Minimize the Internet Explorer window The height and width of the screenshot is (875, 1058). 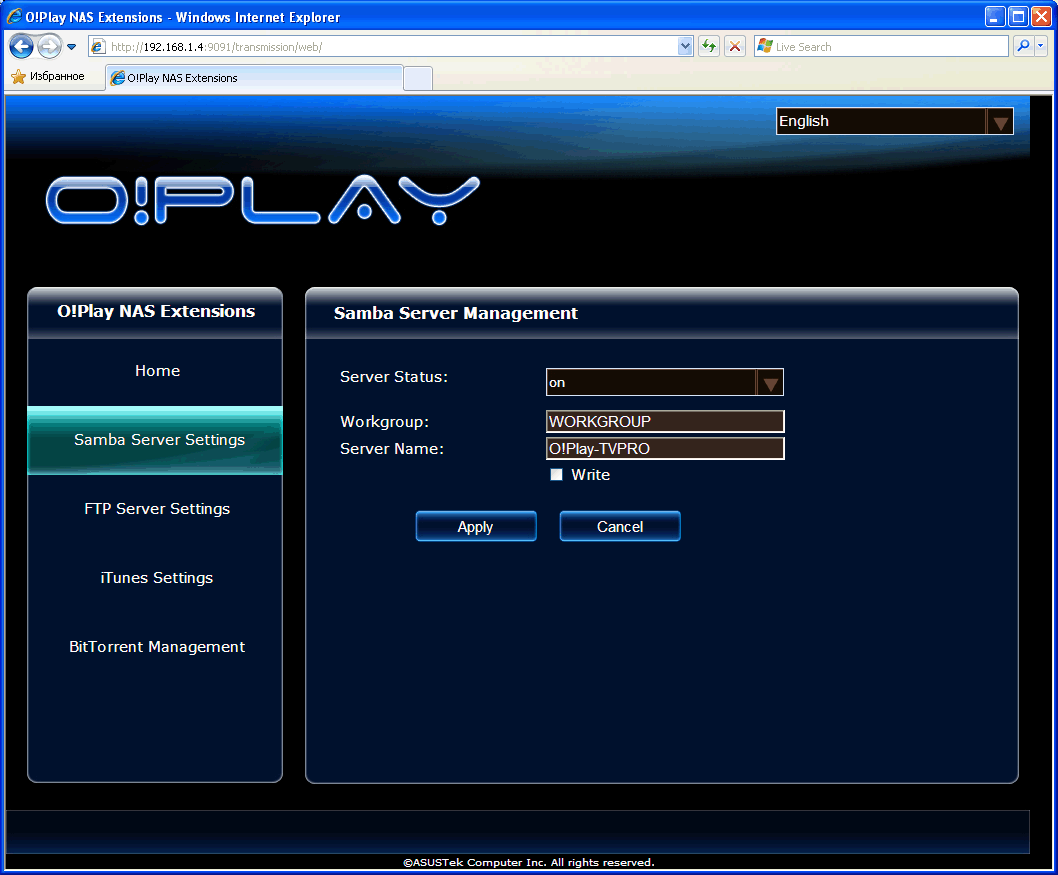tap(995, 16)
